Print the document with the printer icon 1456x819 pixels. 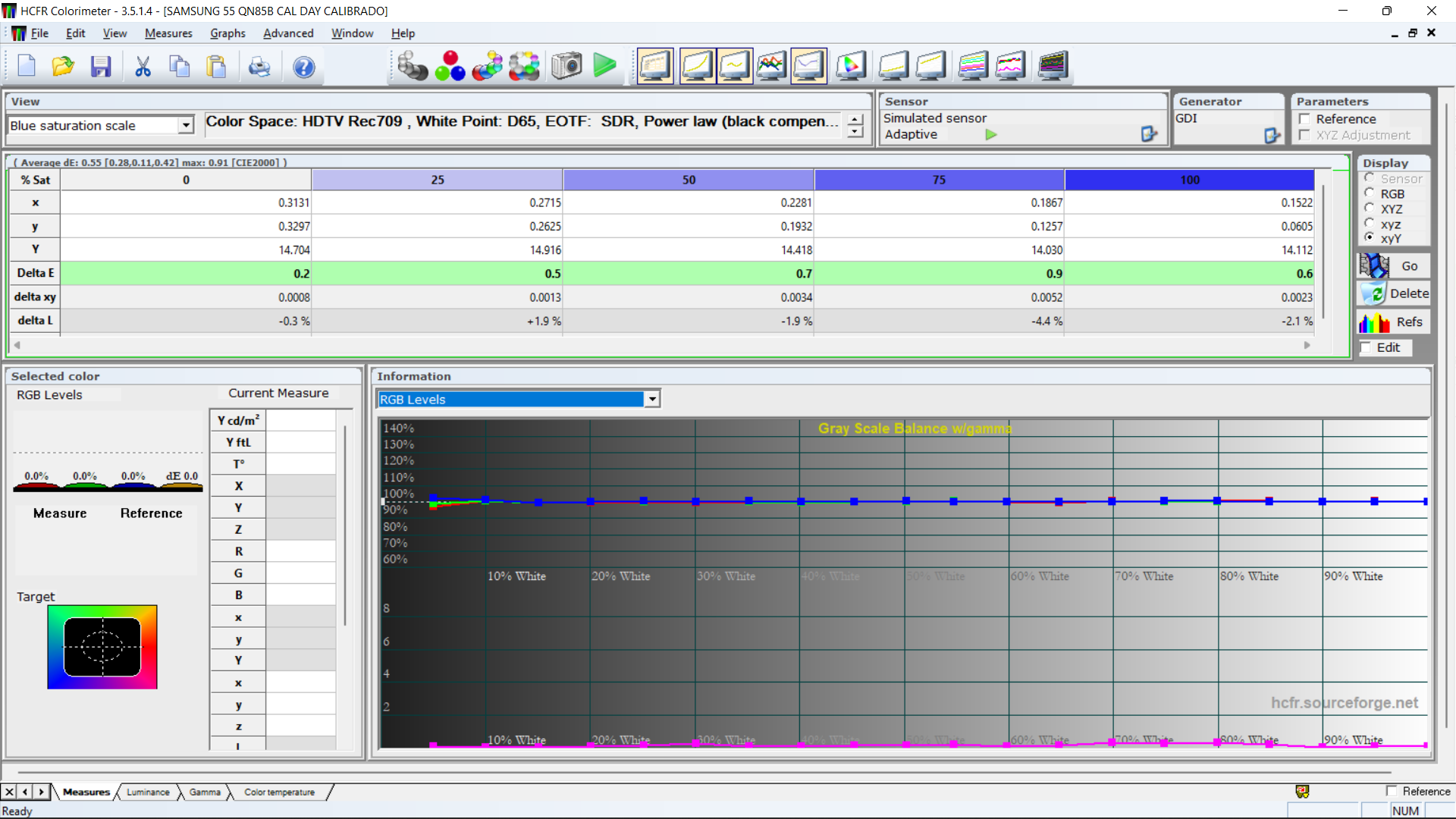(259, 67)
